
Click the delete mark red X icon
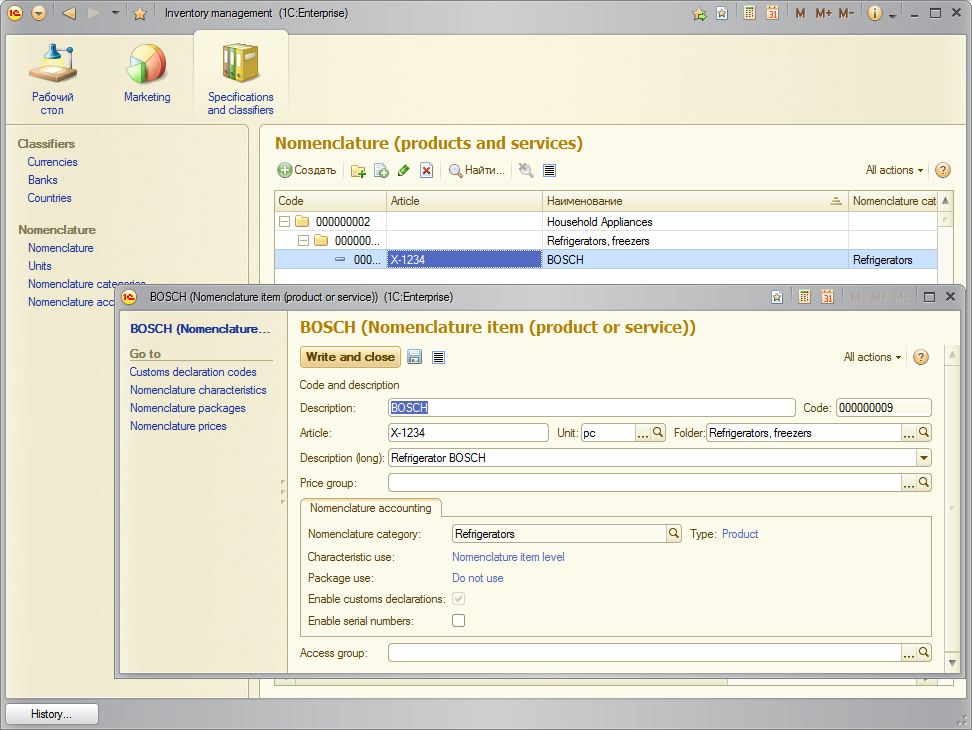pyautogui.click(x=427, y=171)
